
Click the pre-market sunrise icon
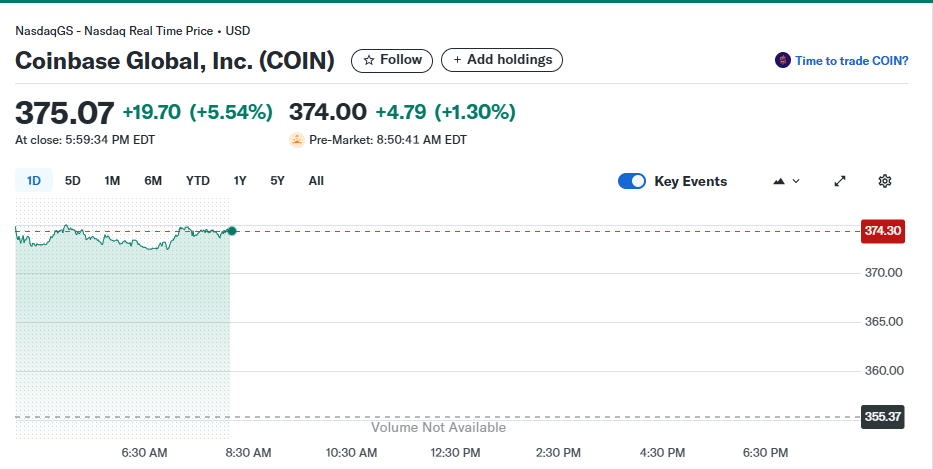point(297,140)
